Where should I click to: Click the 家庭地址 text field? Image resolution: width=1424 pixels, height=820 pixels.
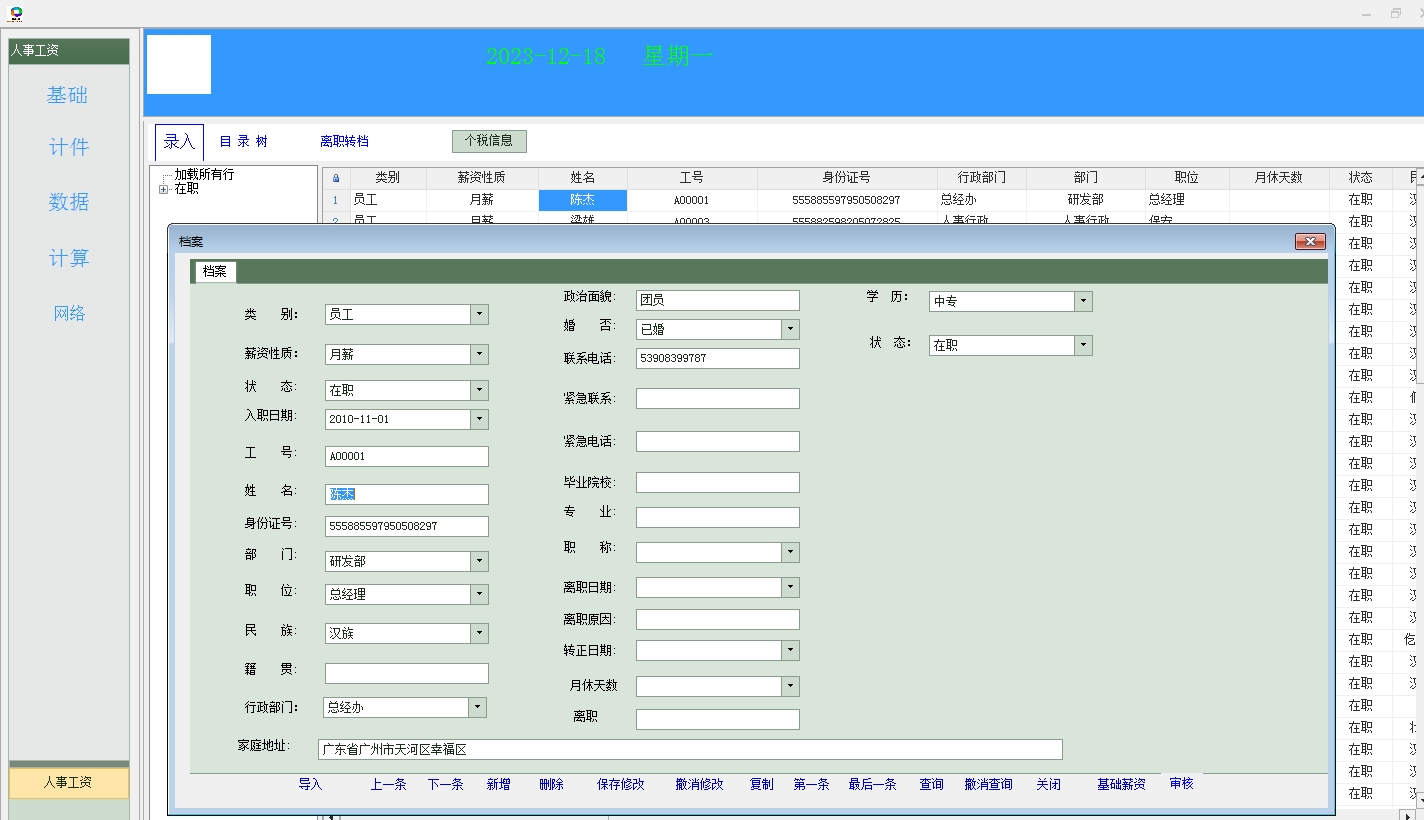[x=689, y=749]
